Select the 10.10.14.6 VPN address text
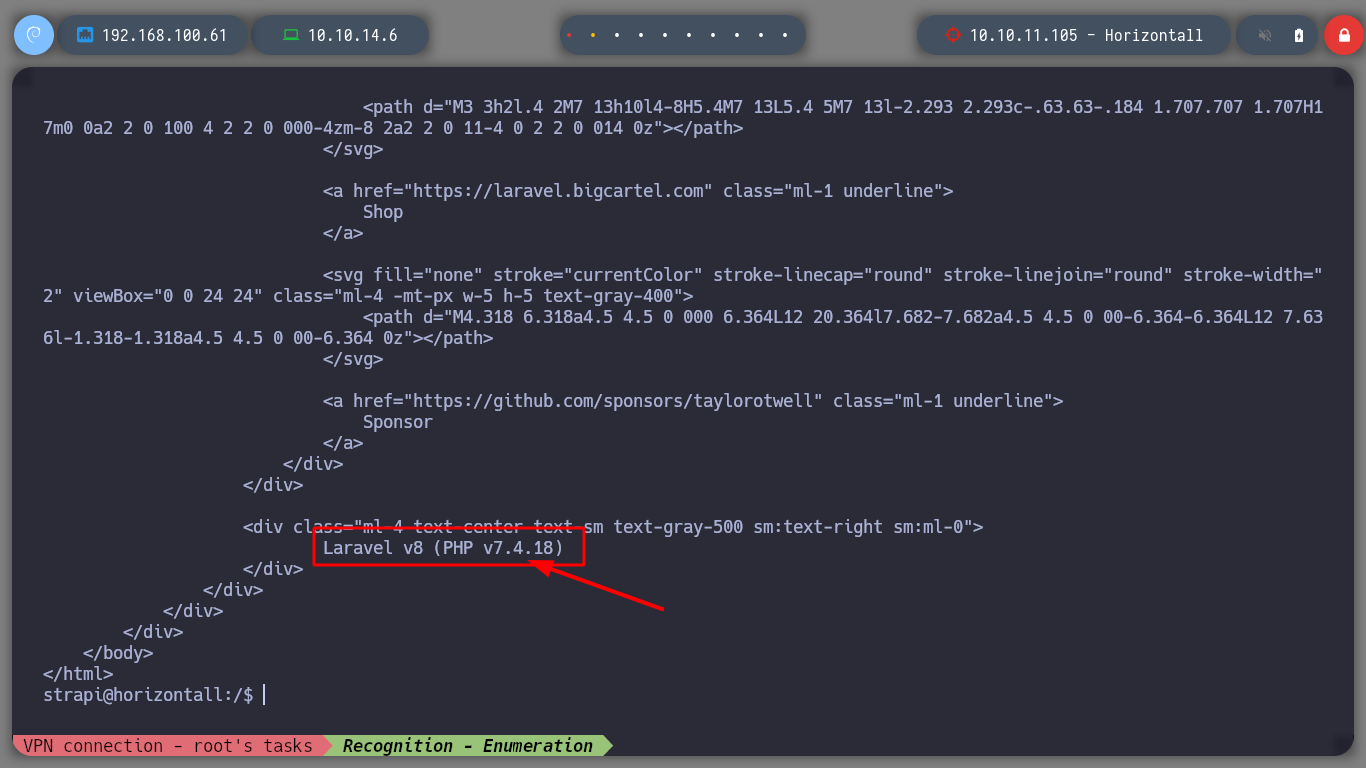Screen dimensions: 1366x768 click(x=352, y=35)
